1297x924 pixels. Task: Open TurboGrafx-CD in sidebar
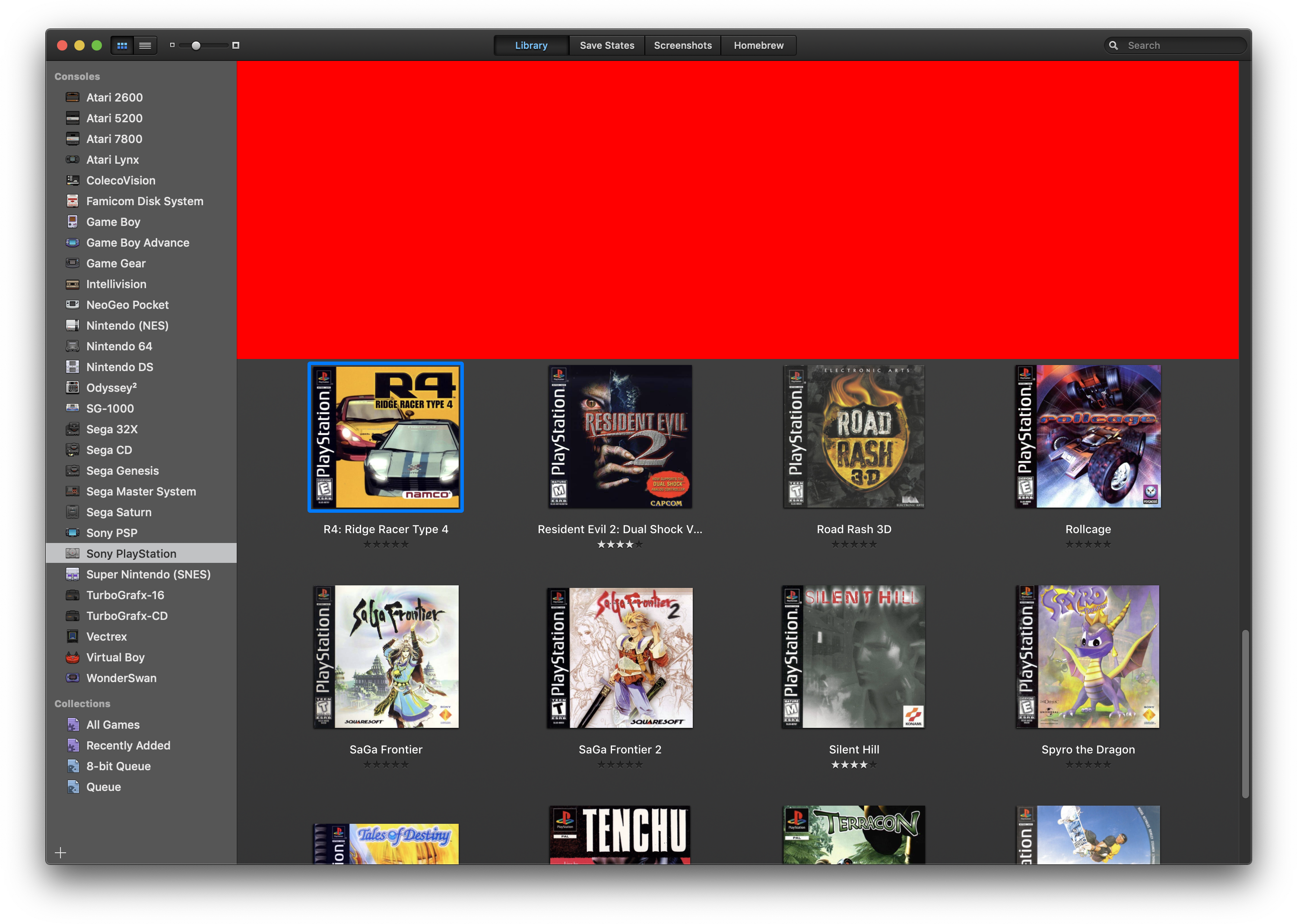point(141,616)
